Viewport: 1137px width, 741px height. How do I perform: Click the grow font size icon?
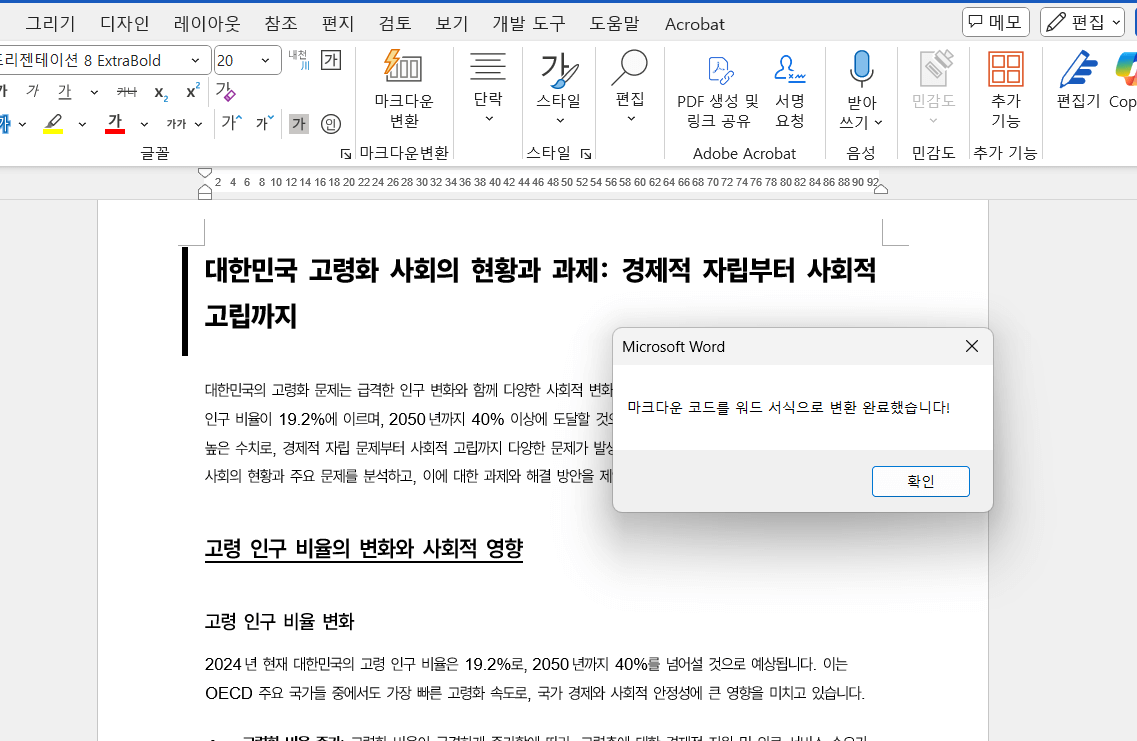pos(232,123)
